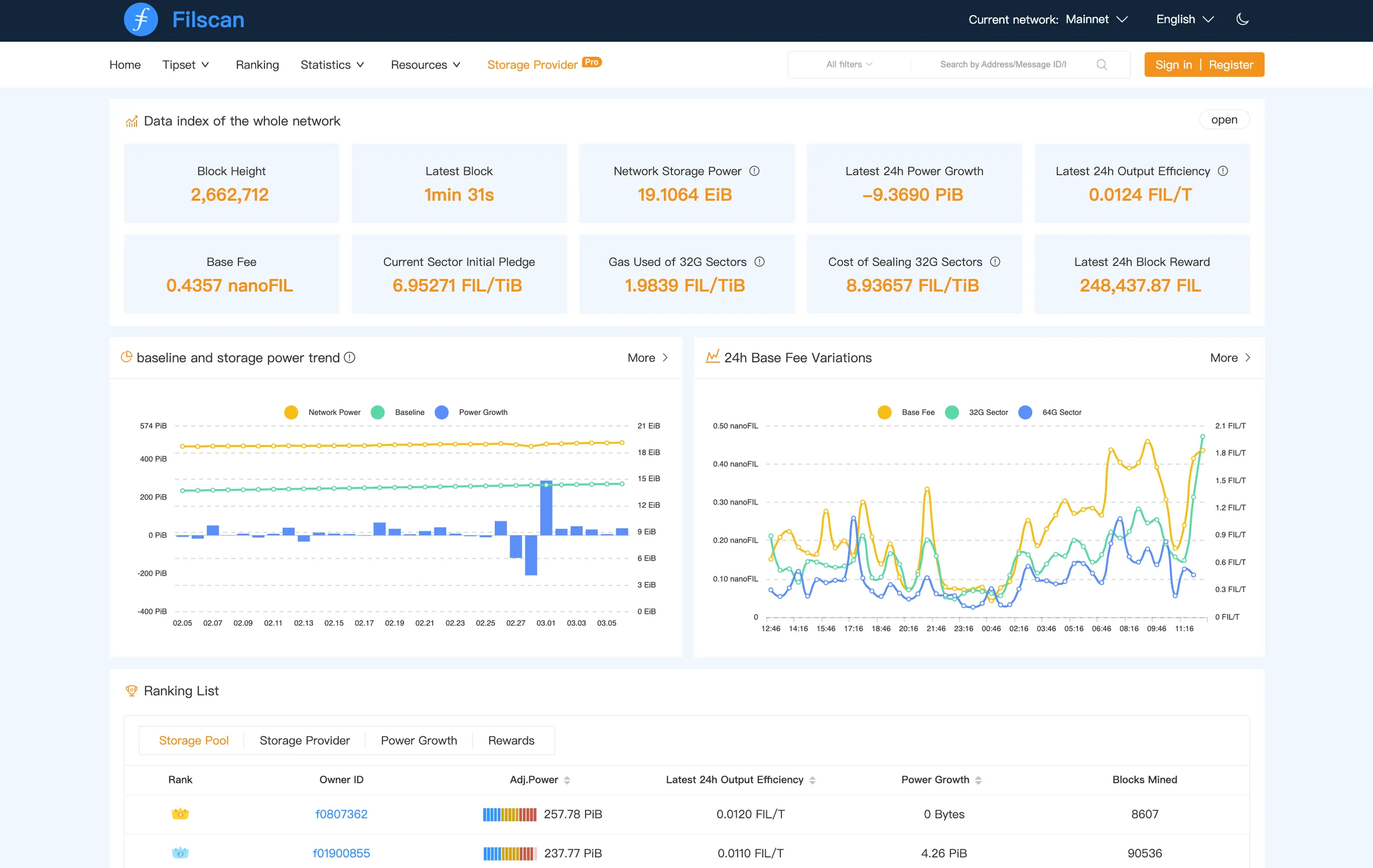The width and height of the screenshot is (1373, 868).
Task: Open owner ID f0807362 link
Action: pyautogui.click(x=341, y=814)
